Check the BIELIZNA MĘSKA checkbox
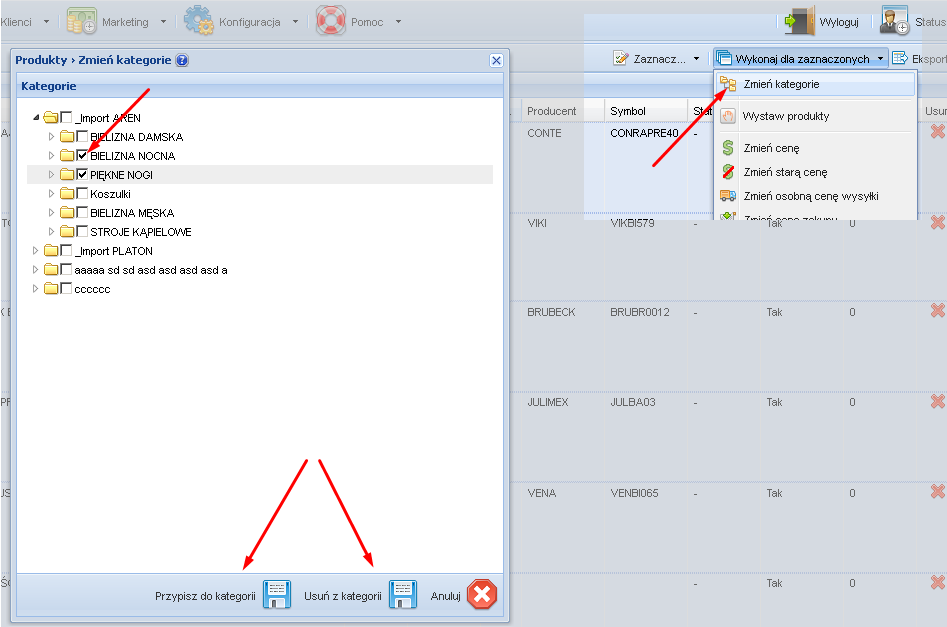 click(x=82, y=213)
